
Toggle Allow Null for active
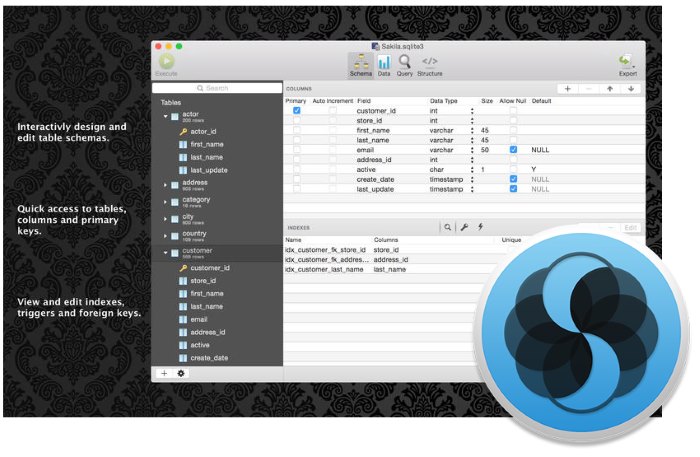(513, 169)
